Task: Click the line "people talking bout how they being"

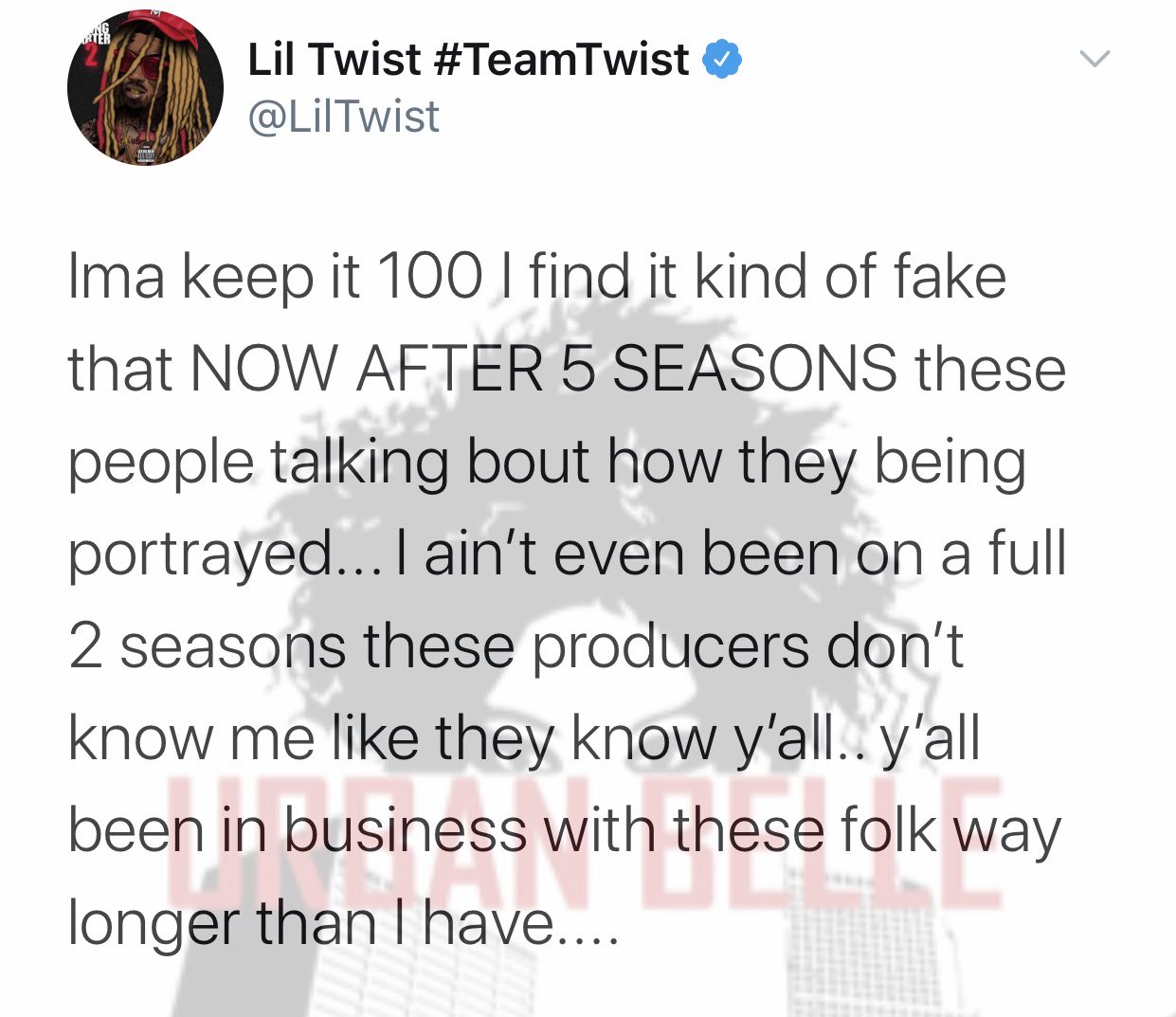Action: tap(547, 463)
